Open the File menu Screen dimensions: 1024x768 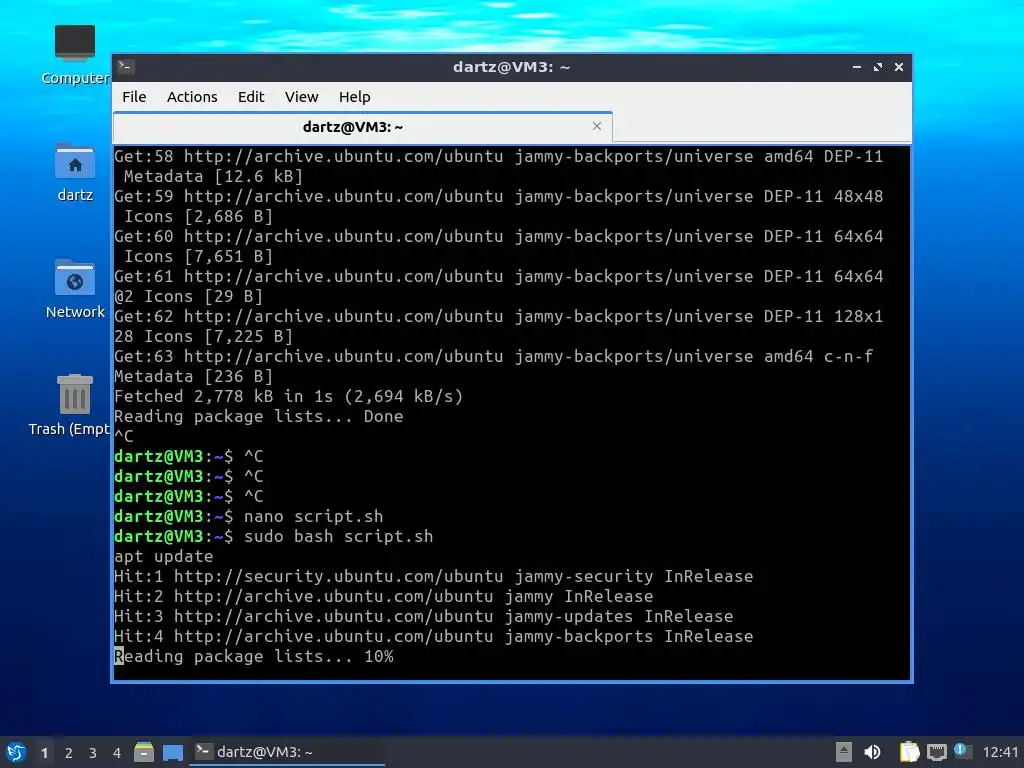[x=134, y=97]
